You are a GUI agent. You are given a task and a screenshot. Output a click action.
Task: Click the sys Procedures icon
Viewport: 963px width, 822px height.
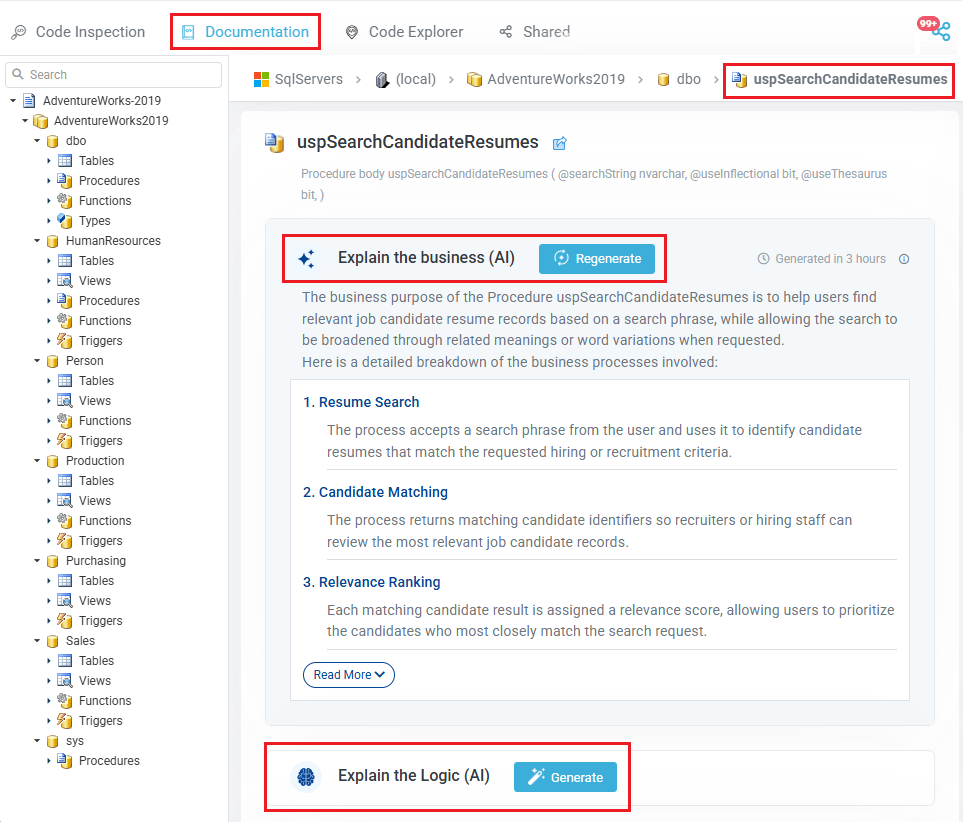click(64, 761)
